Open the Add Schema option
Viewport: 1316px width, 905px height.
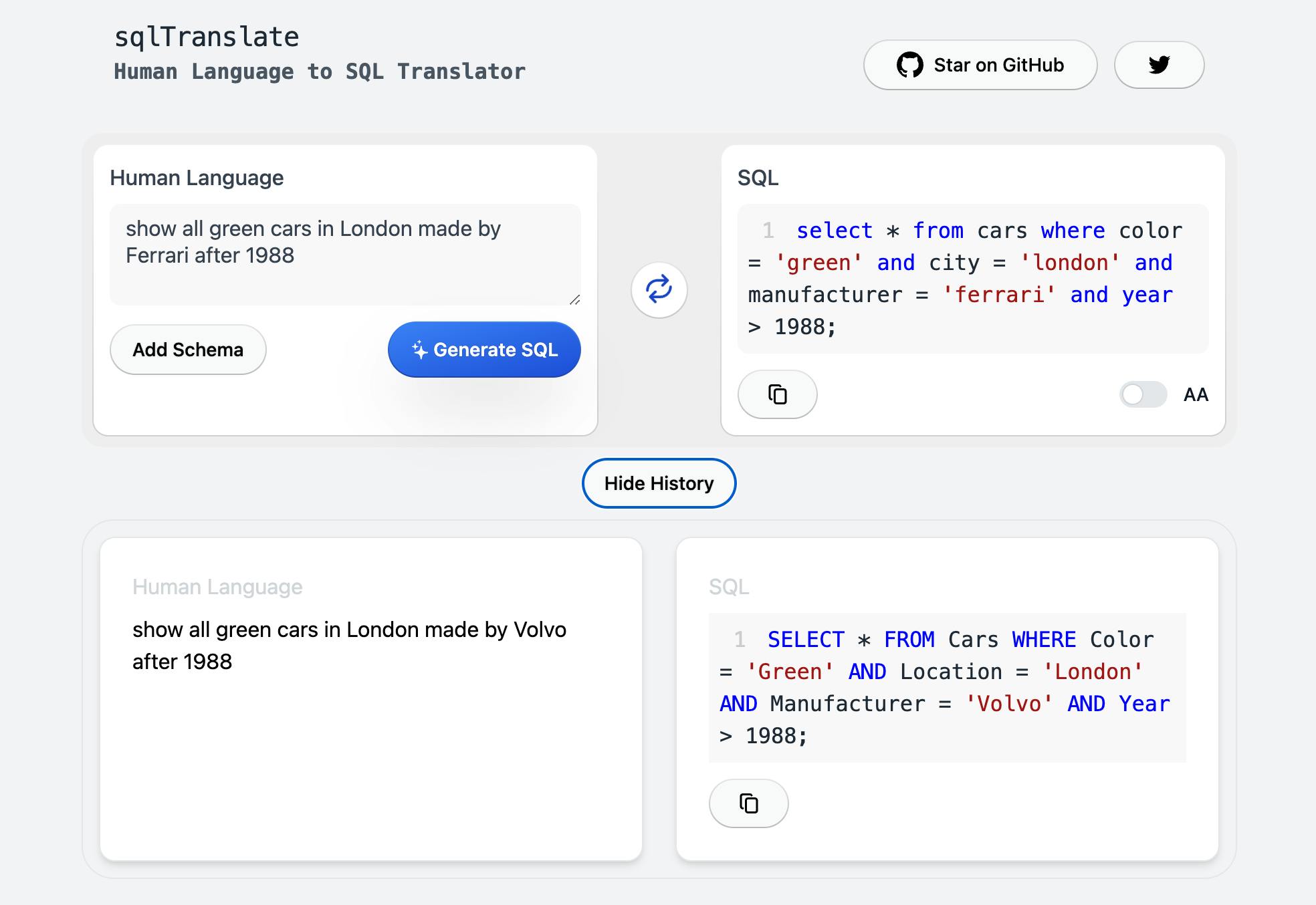(x=188, y=350)
